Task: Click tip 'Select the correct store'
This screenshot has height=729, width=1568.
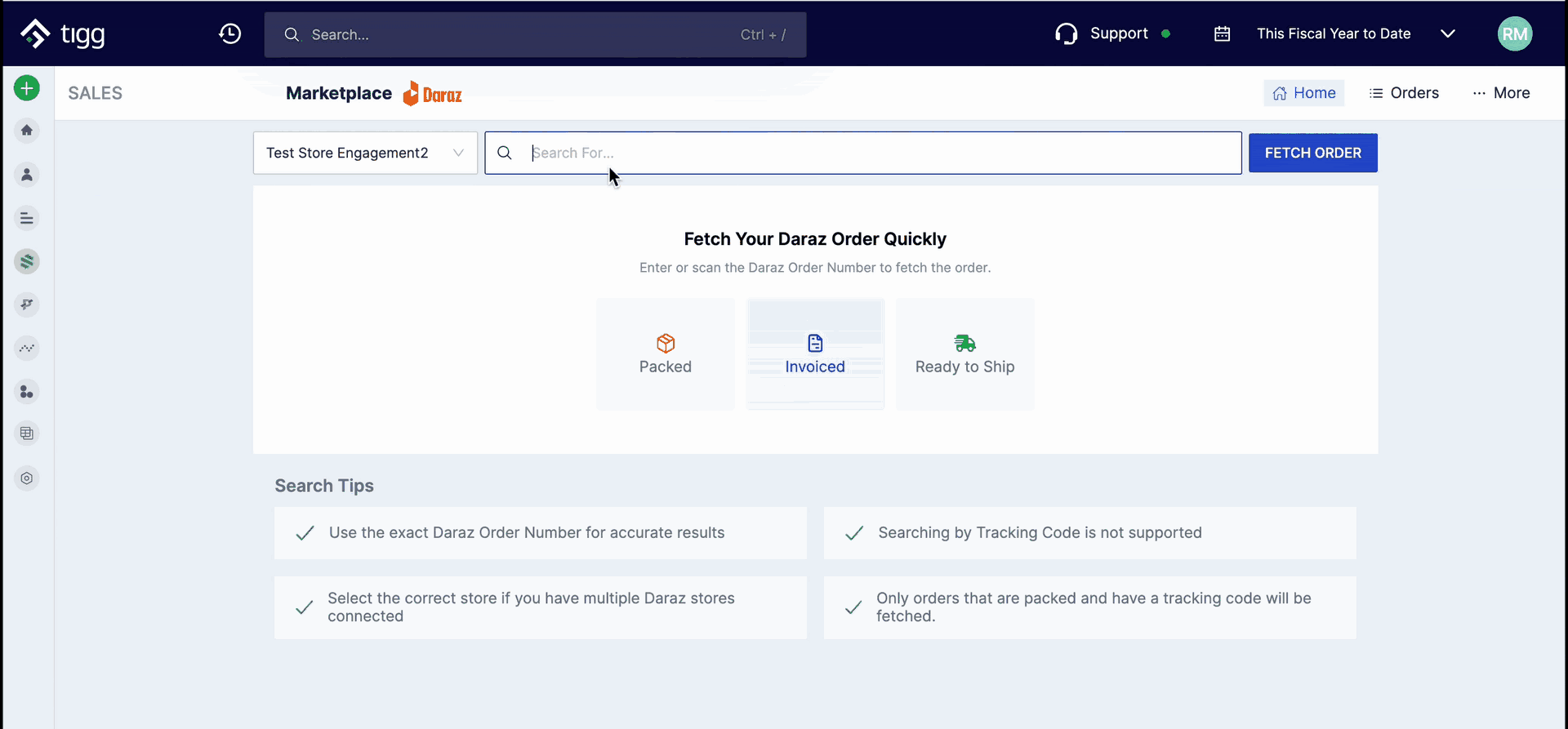Action: click(541, 607)
